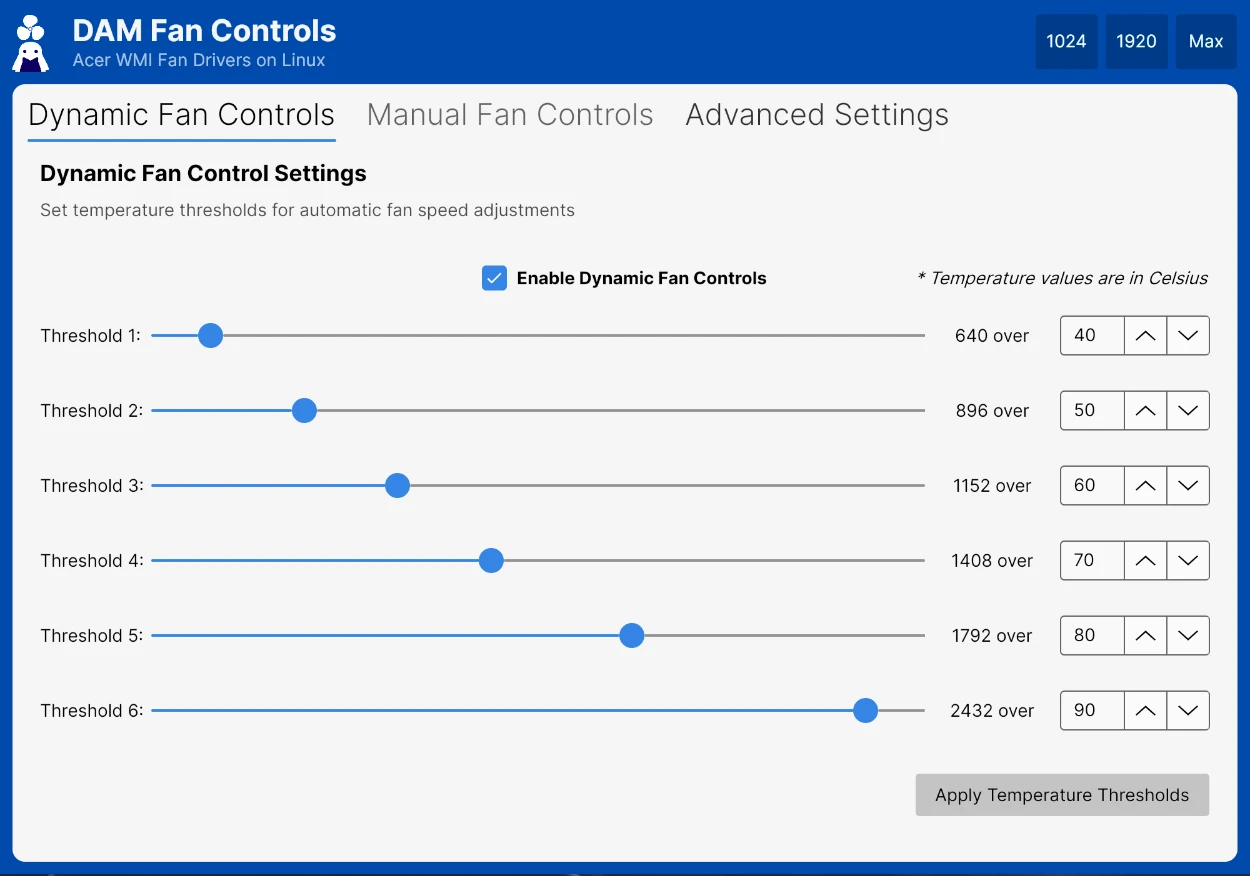This screenshot has height=876, width=1250.
Task: Increase Threshold 3 temperature with up arrow
Action: pos(1146,486)
